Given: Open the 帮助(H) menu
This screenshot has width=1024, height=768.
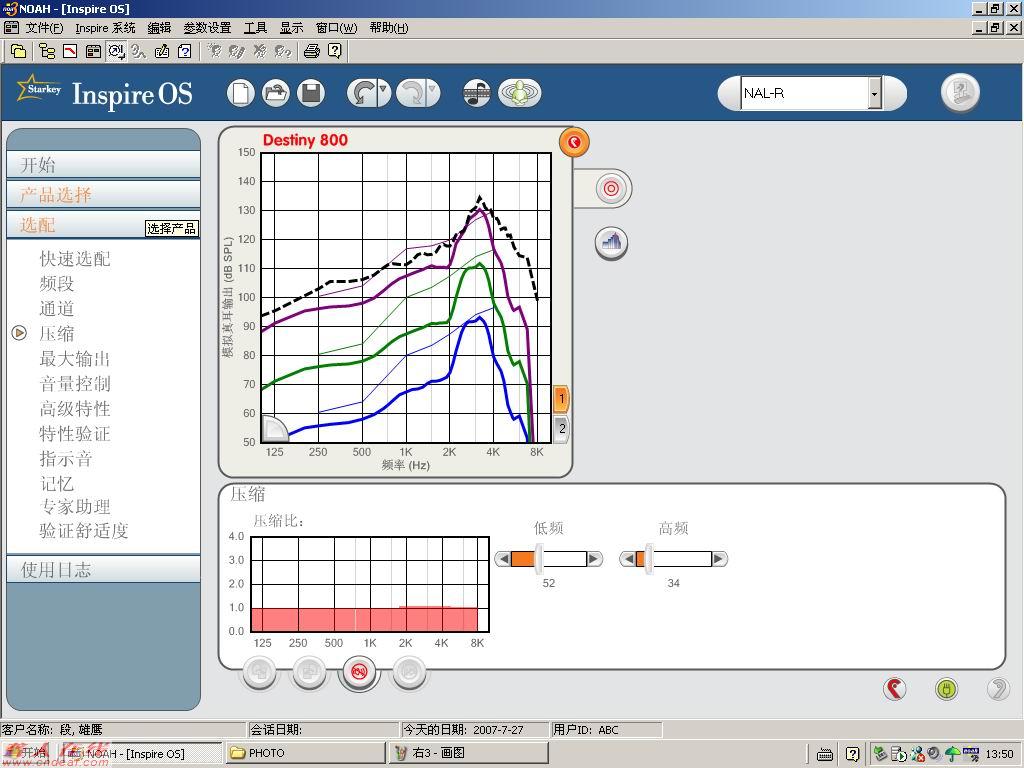Looking at the screenshot, I should coord(389,27).
